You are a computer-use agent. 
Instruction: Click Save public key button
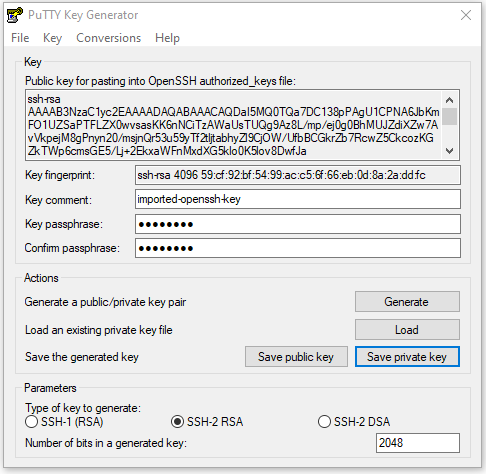[296, 357]
